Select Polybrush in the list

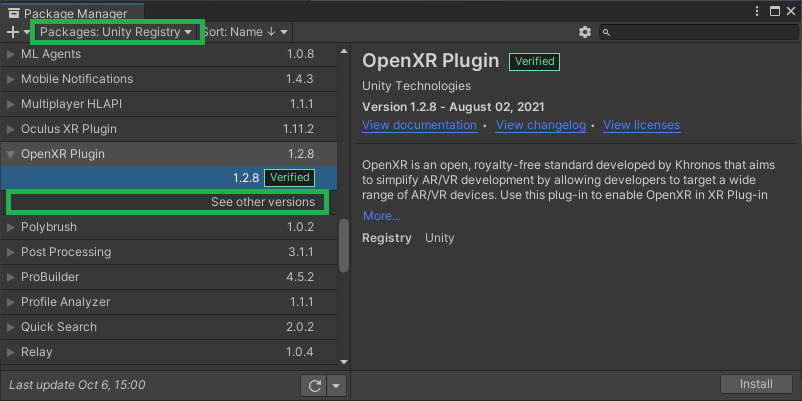pos(169,227)
